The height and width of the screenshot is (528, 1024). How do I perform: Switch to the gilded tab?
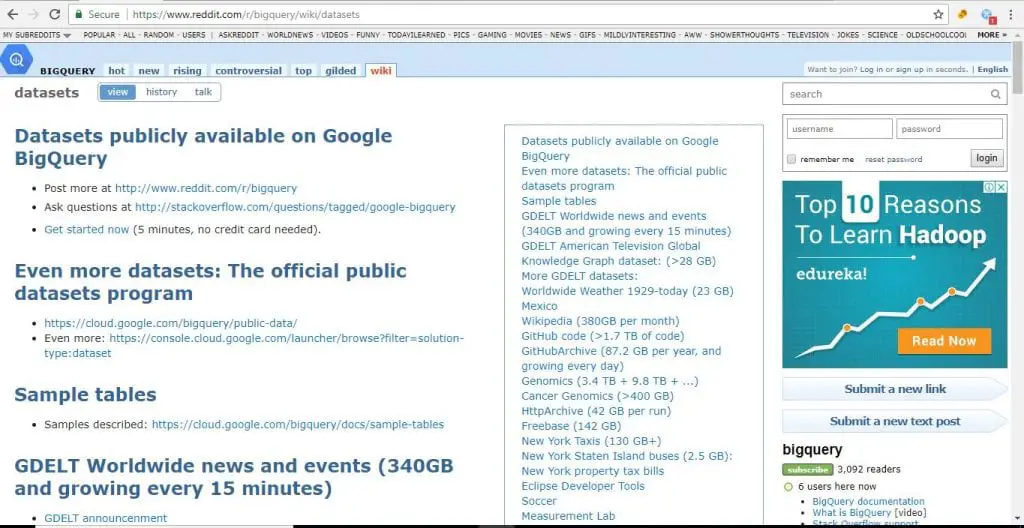(x=340, y=71)
